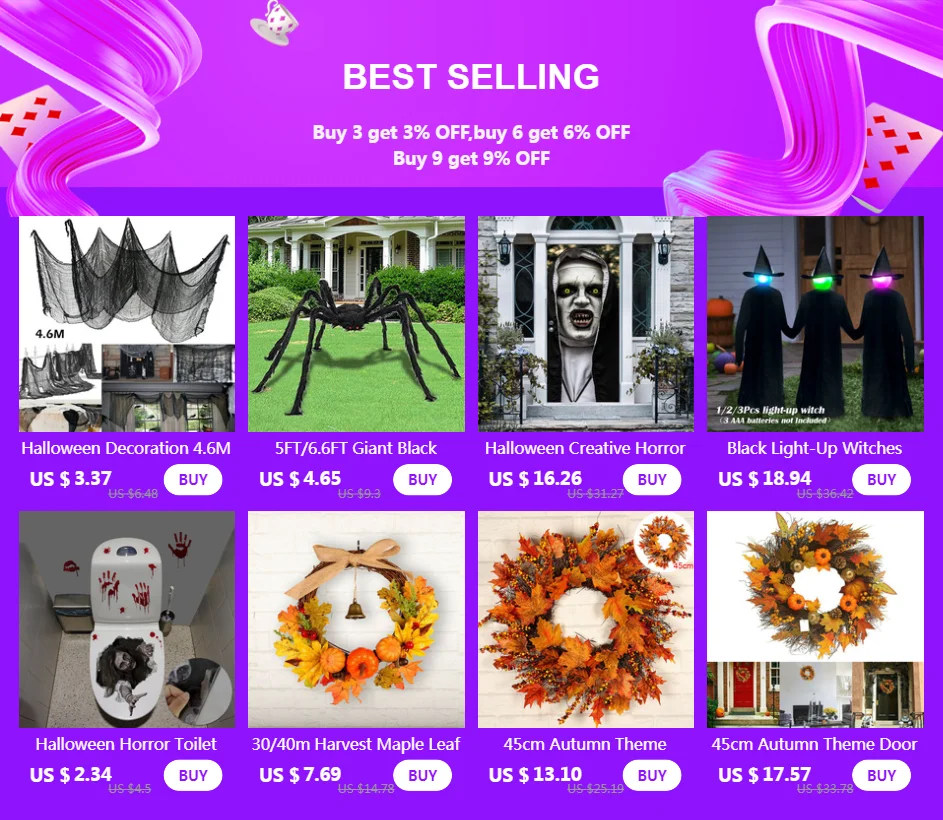The height and width of the screenshot is (820, 943).
Task: Open the bloody toilet sticker image
Action: [x=127, y=620]
